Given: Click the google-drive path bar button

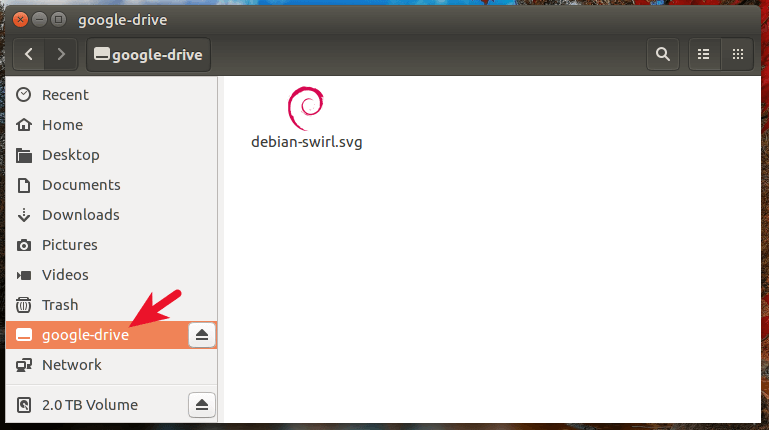Looking at the screenshot, I should click(149, 54).
